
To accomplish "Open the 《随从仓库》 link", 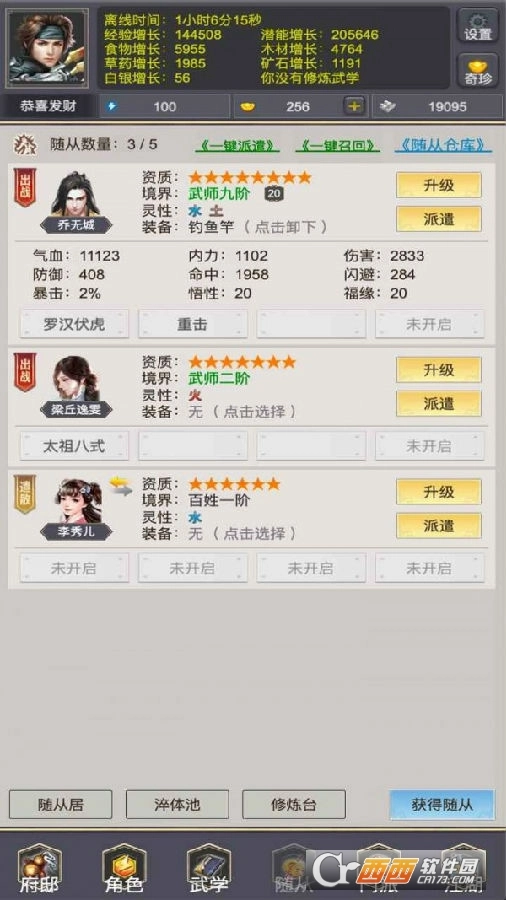I will (x=443, y=145).
